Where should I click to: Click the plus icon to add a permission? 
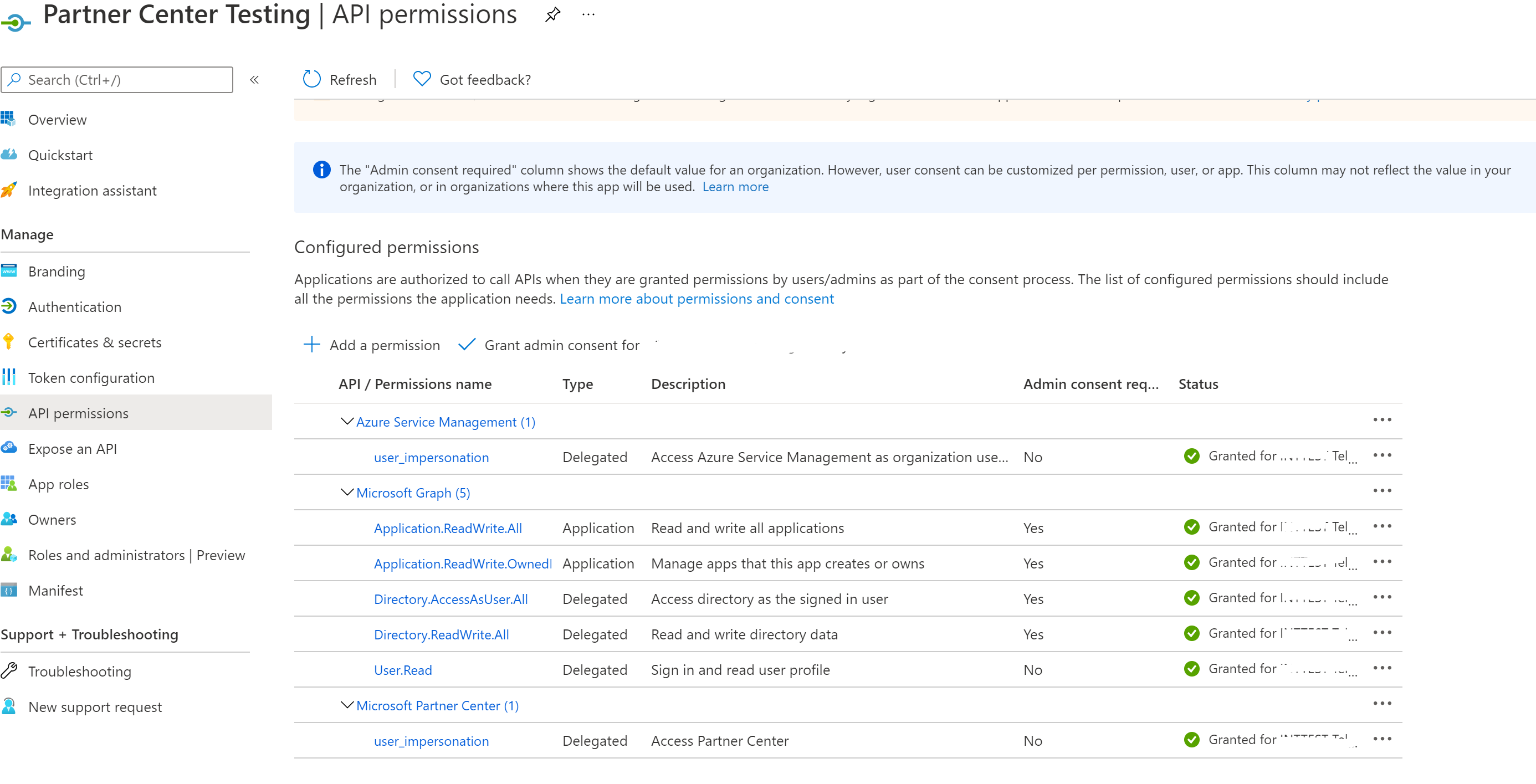point(311,345)
